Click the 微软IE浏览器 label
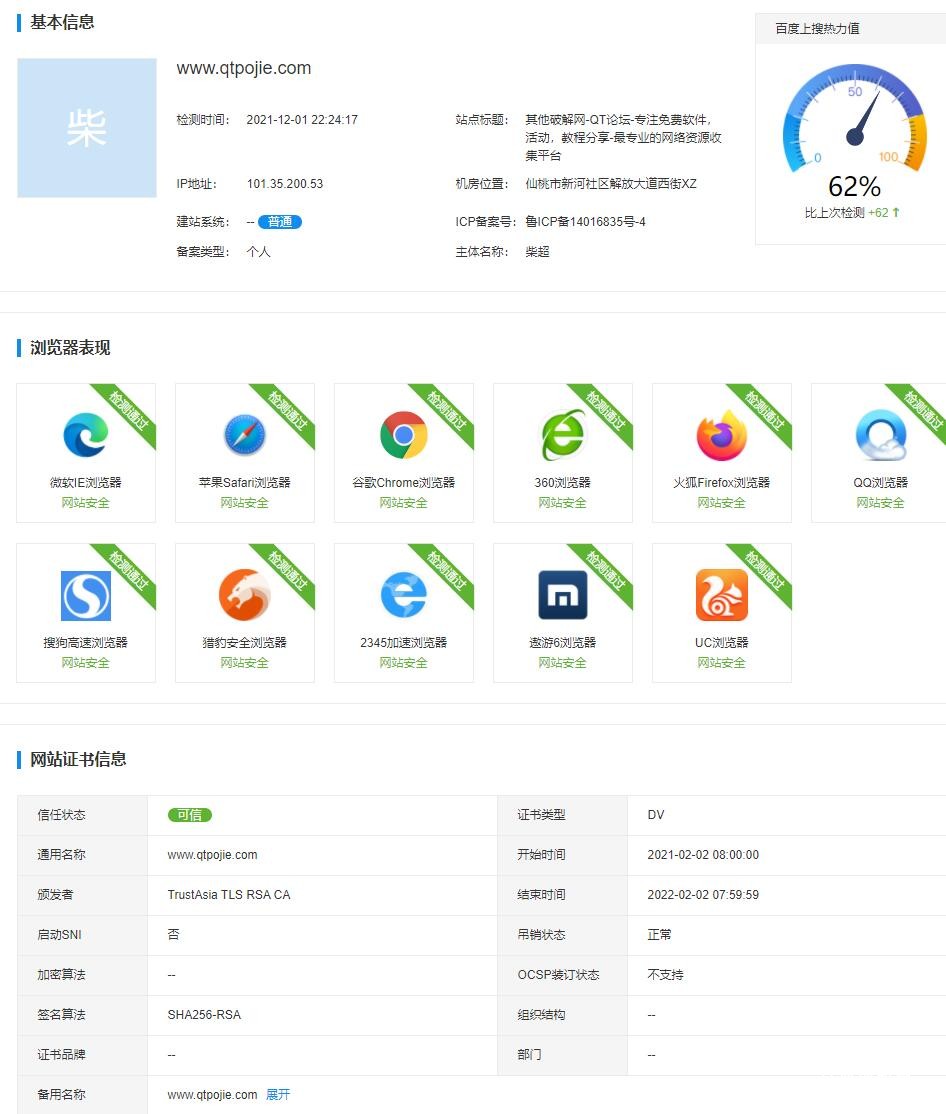This screenshot has width=946, height=1114. [x=86, y=482]
